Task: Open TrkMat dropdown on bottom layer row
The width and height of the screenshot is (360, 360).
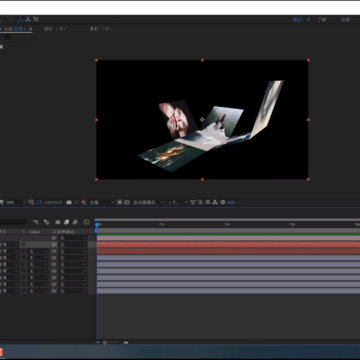Action: coord(38,291)
